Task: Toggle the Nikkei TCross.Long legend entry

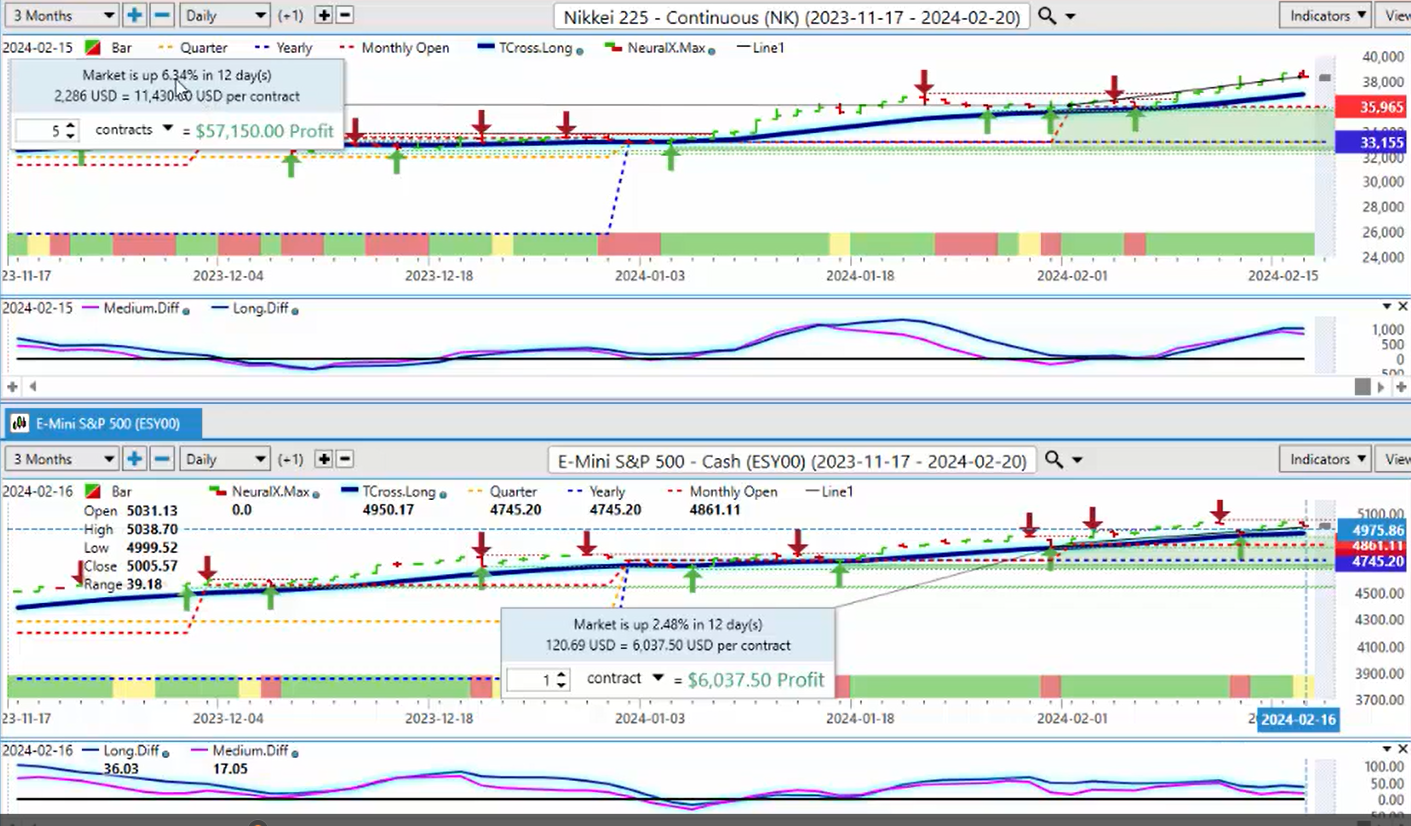Action: tap(530, 48)
